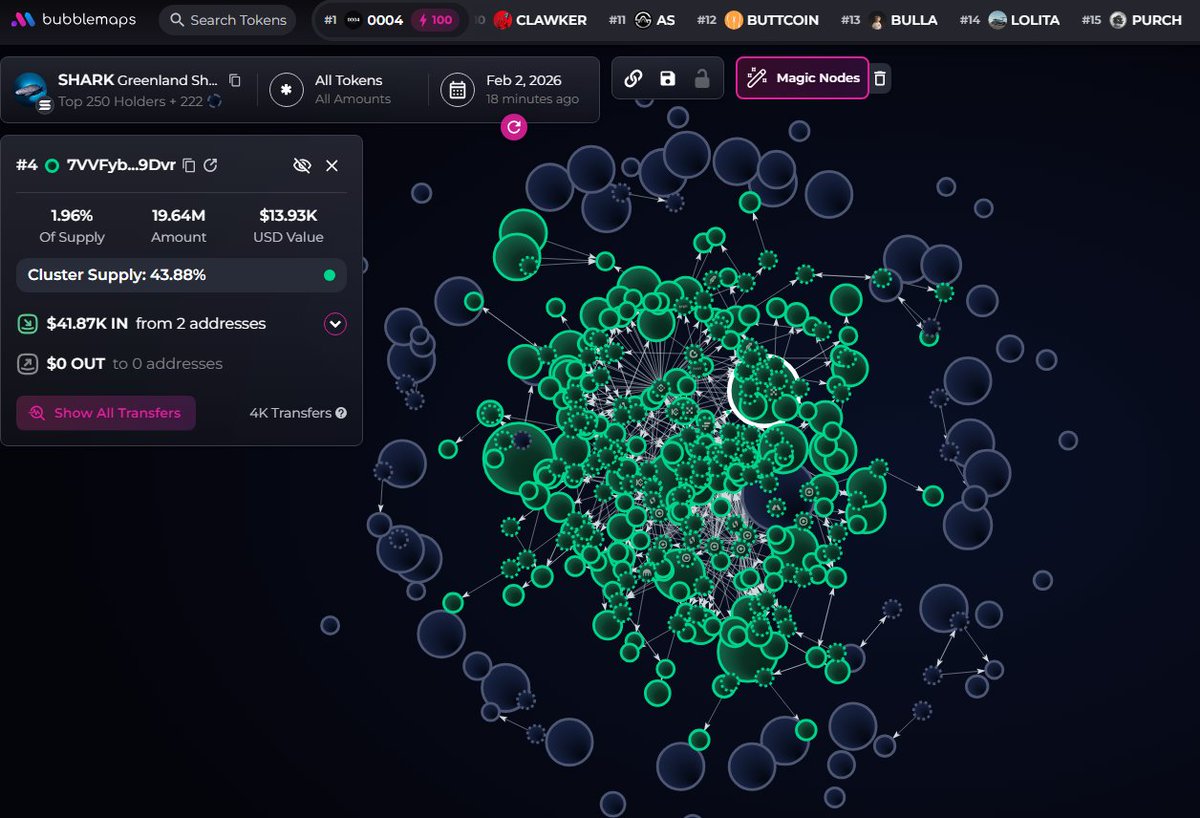Click the padlock icon in the toolbar

[x=702, y=78]
